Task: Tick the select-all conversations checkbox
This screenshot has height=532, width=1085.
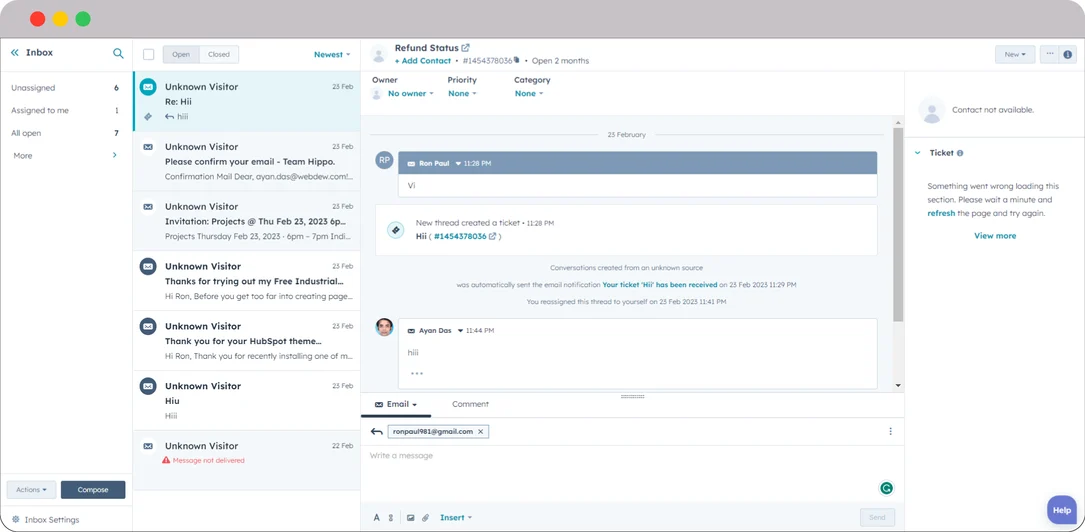Action: [148, 55]
